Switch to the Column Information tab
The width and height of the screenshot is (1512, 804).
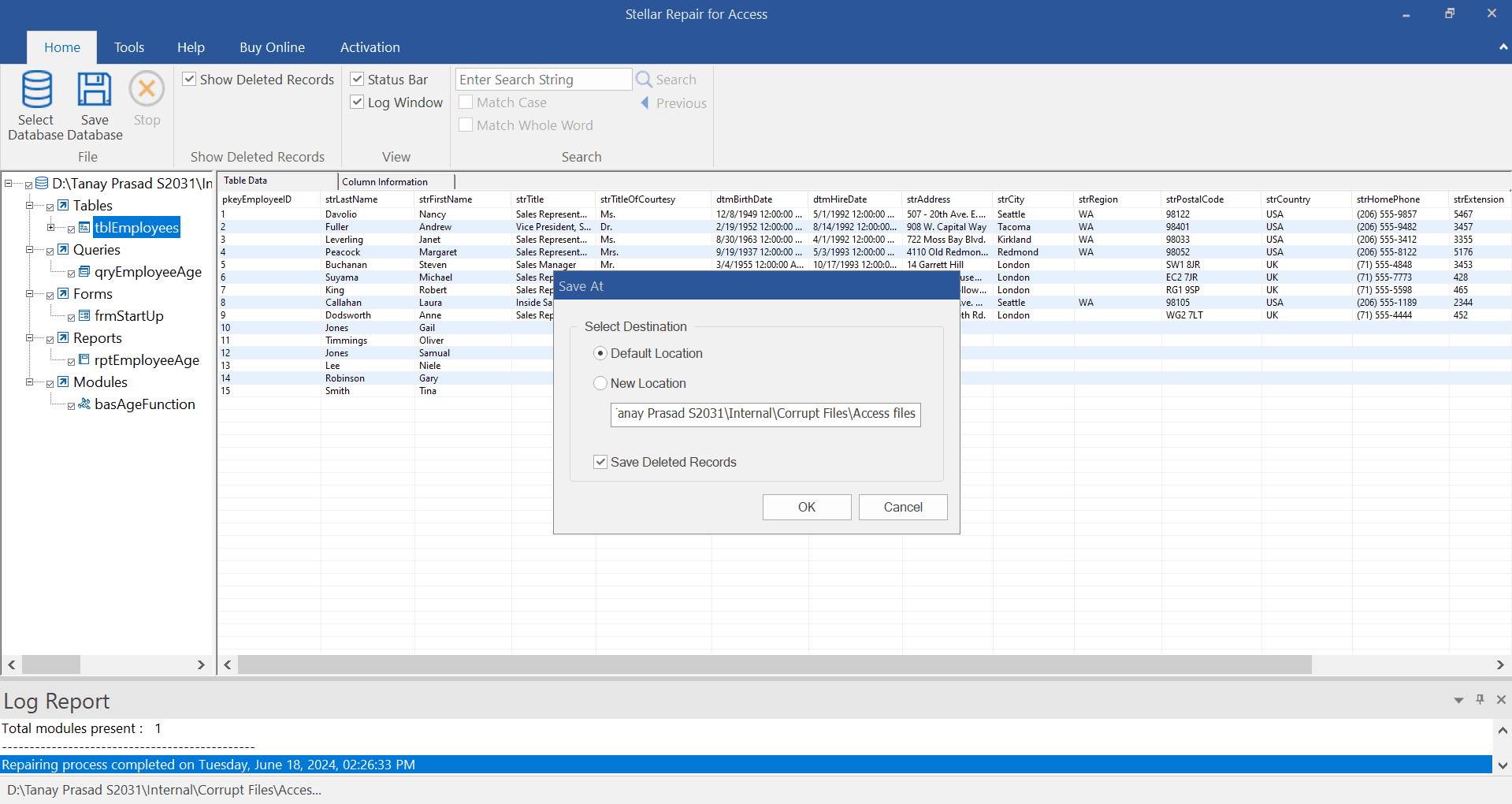pos(385,182)
